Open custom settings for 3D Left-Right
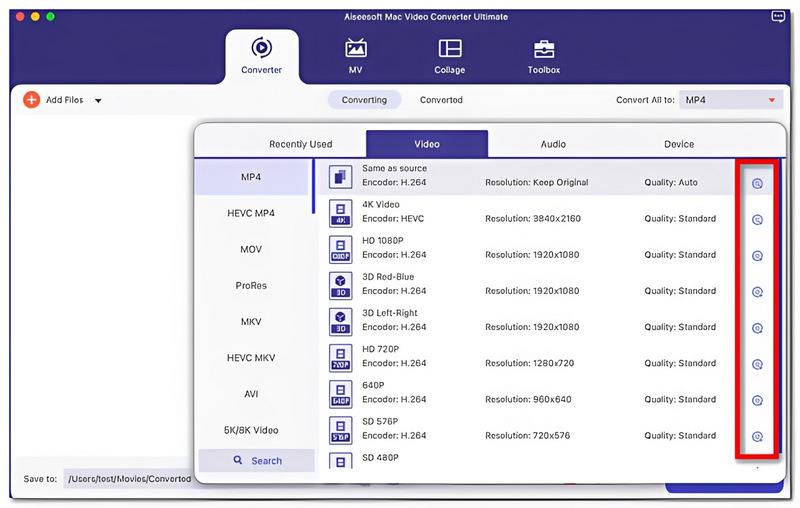 [x=758, y=328]
